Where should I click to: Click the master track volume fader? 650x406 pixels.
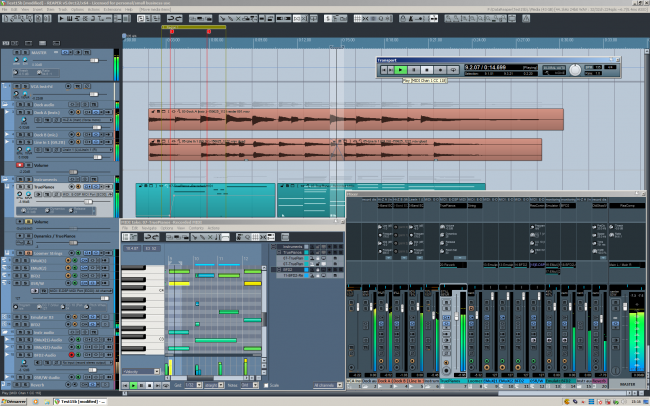94,61
